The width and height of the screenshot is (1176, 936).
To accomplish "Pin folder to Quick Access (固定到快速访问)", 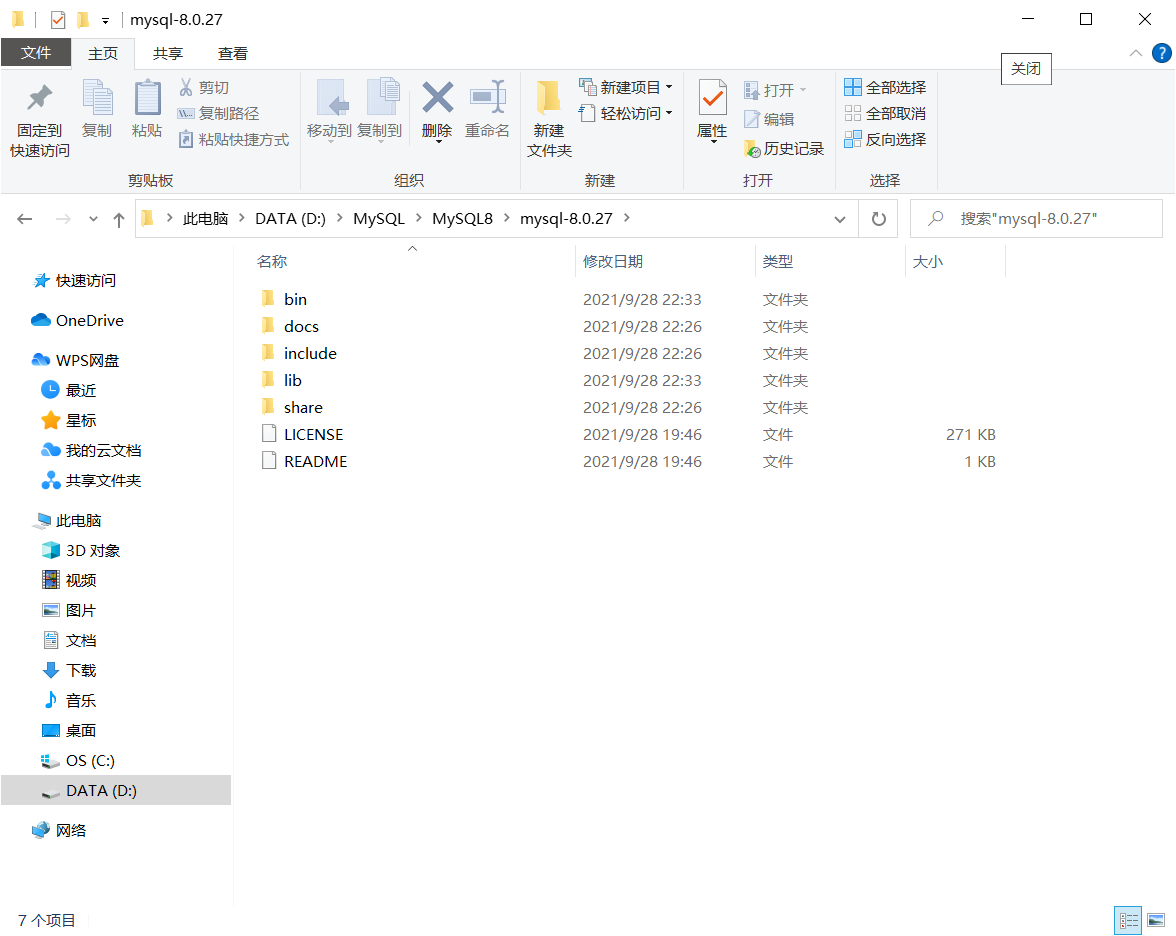I will [40, 120].
